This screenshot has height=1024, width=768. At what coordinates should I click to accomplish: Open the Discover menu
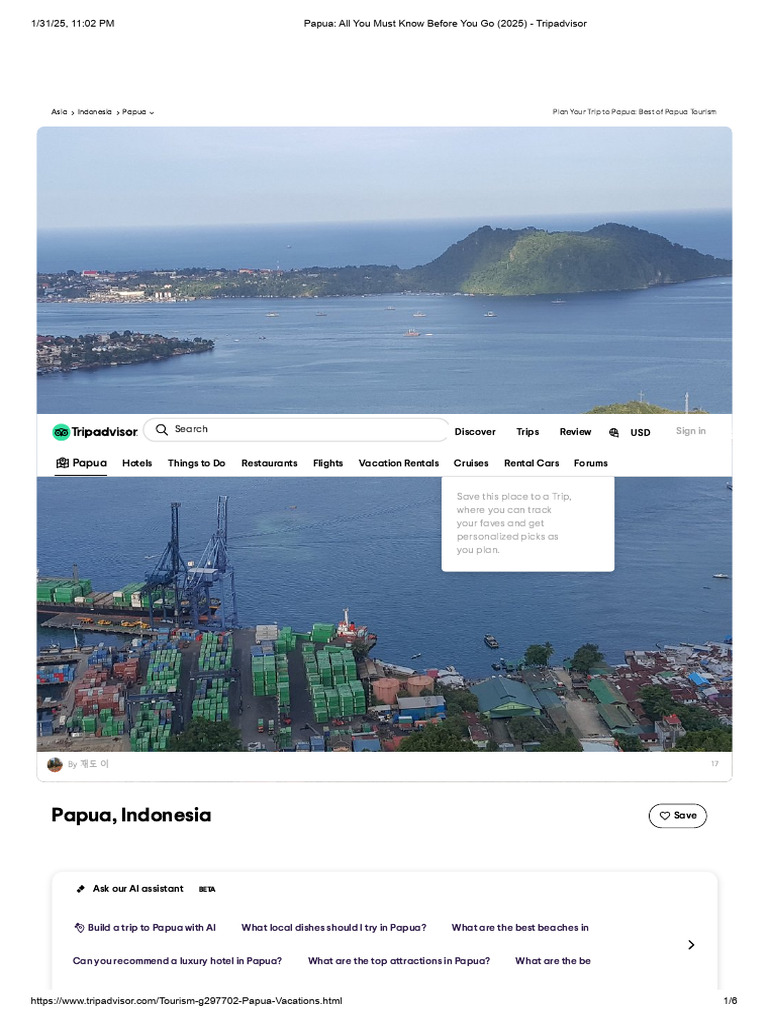coord(475,432)
